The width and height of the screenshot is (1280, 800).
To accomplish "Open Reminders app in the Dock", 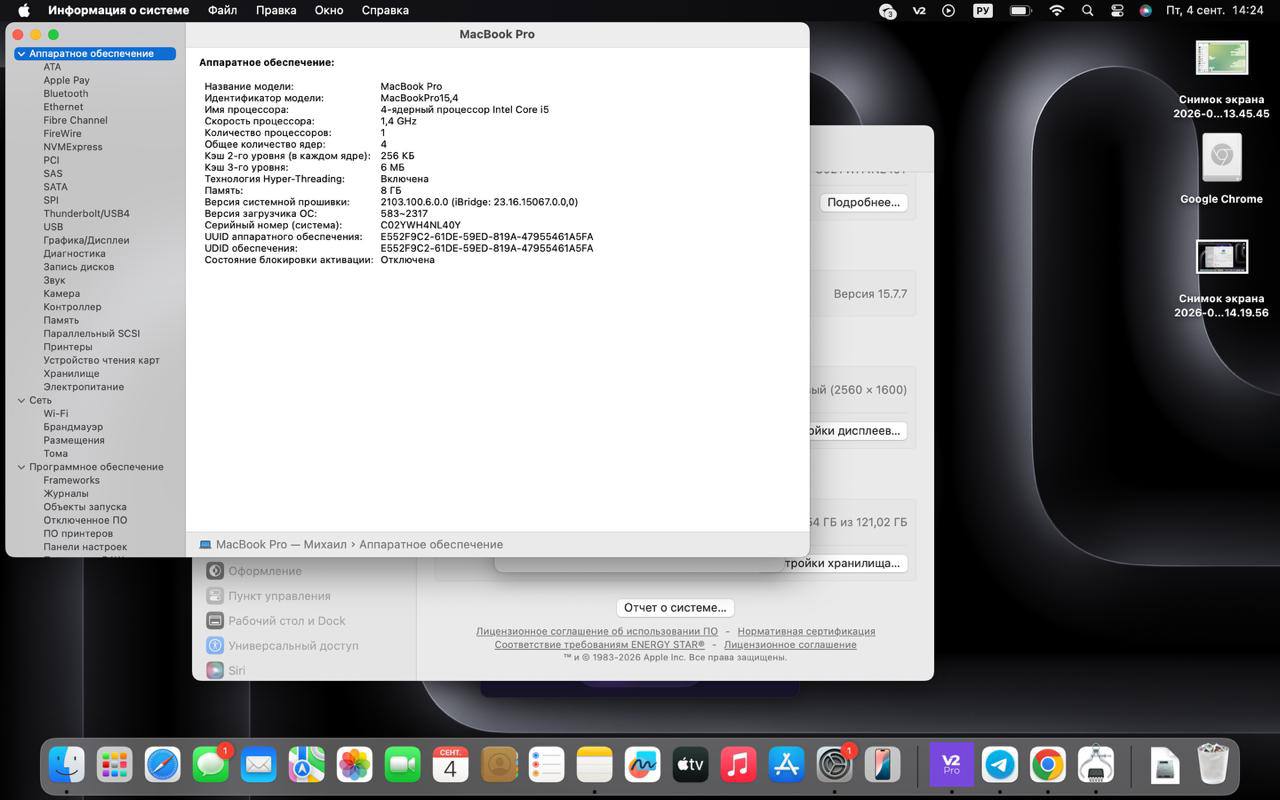I will pos(547,765).
